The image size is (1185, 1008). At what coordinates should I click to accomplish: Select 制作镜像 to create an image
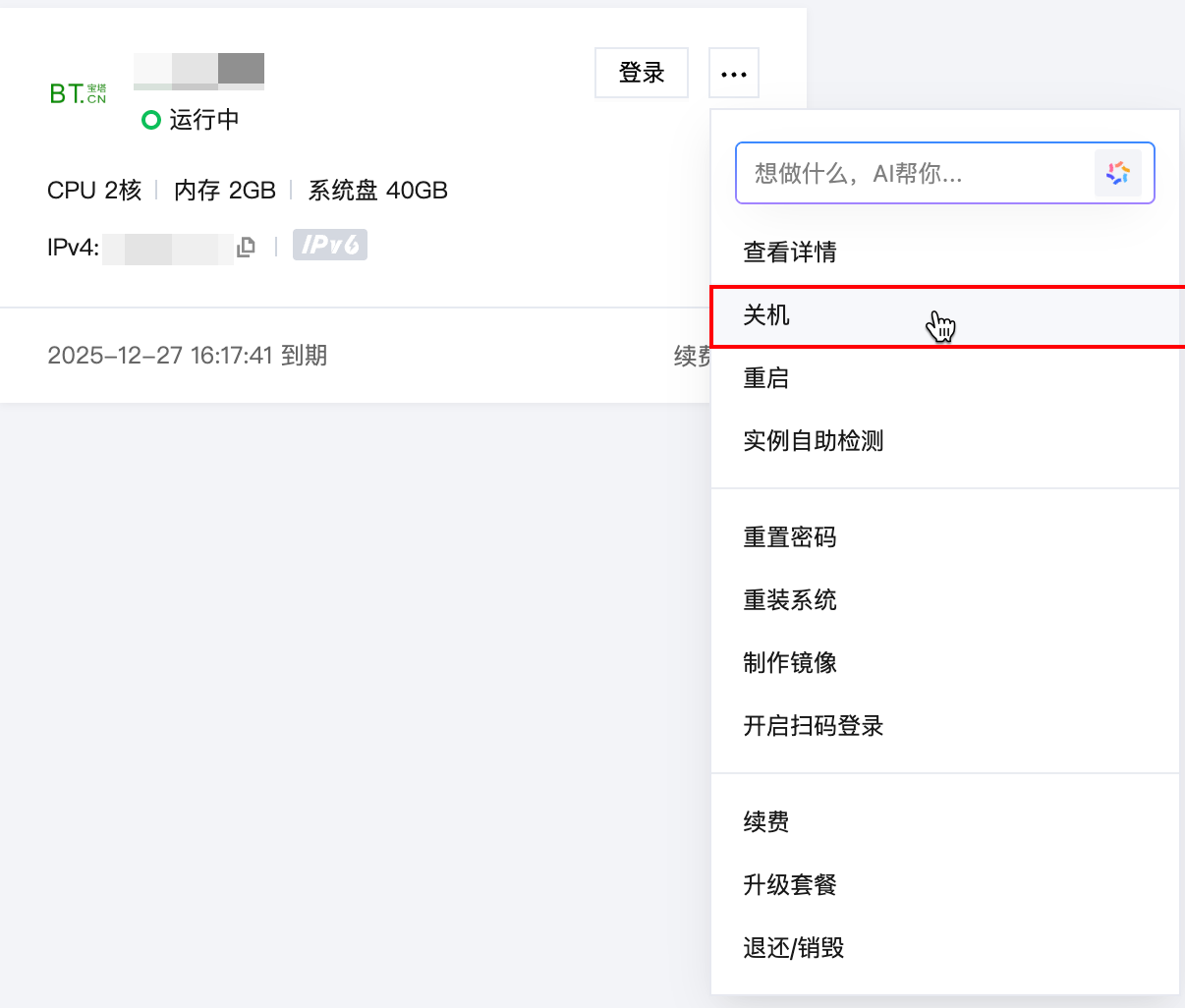(x=790, y=663)
